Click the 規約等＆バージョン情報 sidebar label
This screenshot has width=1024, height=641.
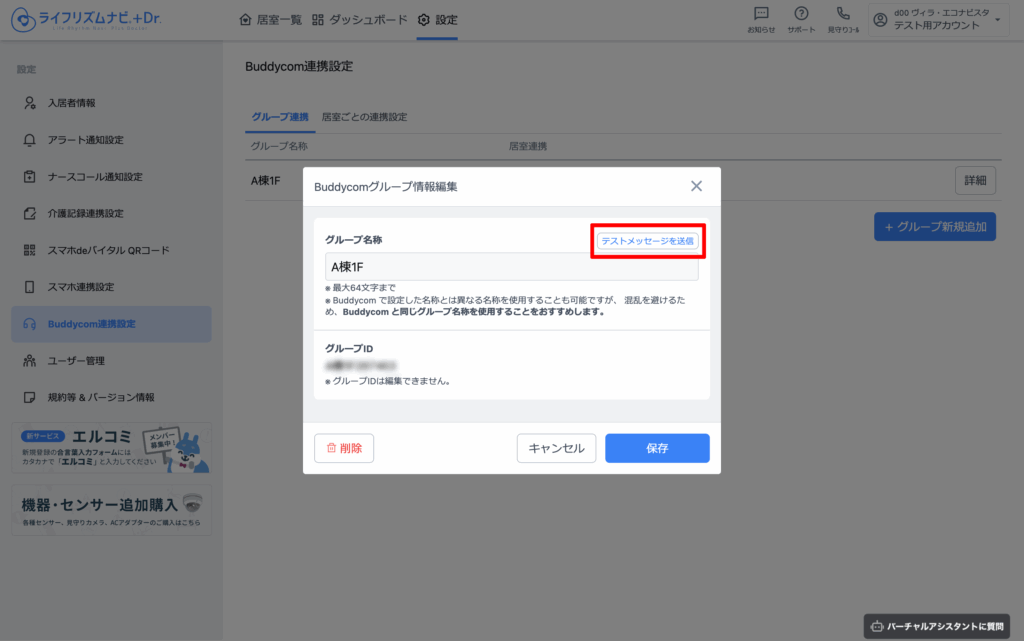coord(101,398)
